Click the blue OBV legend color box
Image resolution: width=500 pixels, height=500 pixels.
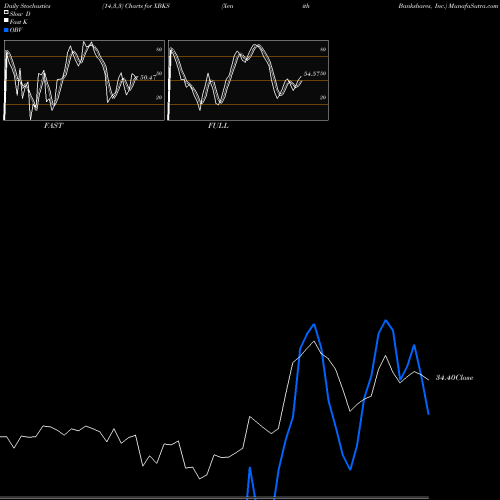[x=6, y=30]
